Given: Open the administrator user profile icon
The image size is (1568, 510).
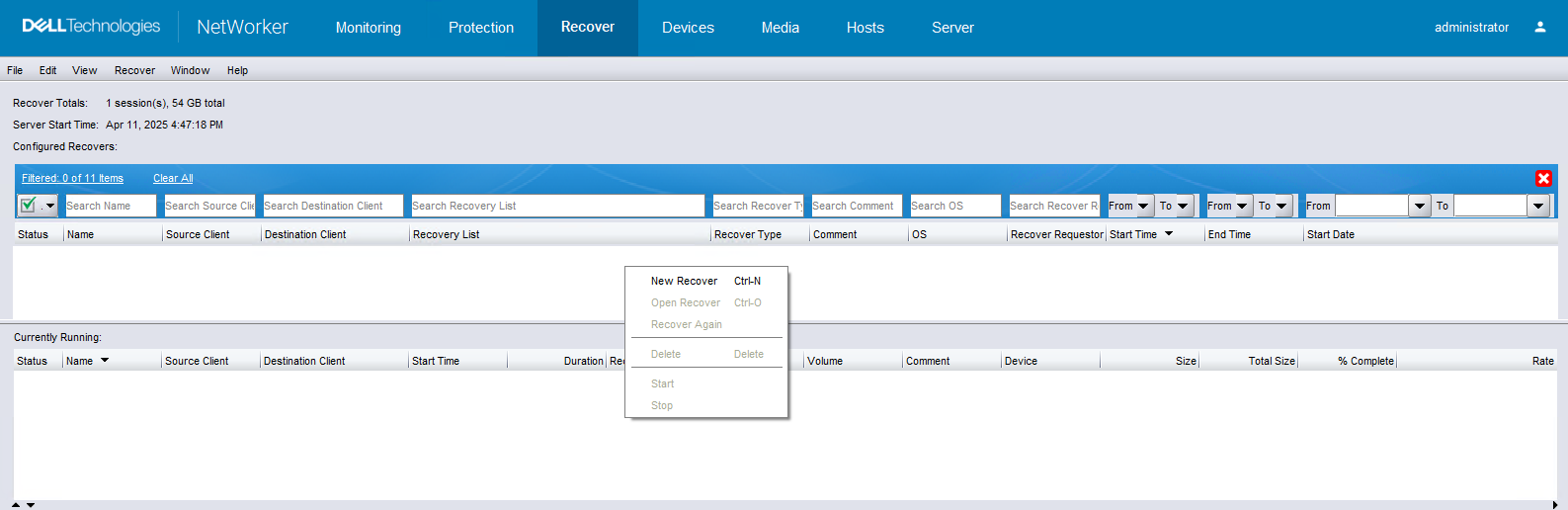Looking at the screenshot, I should (1539, 28).
